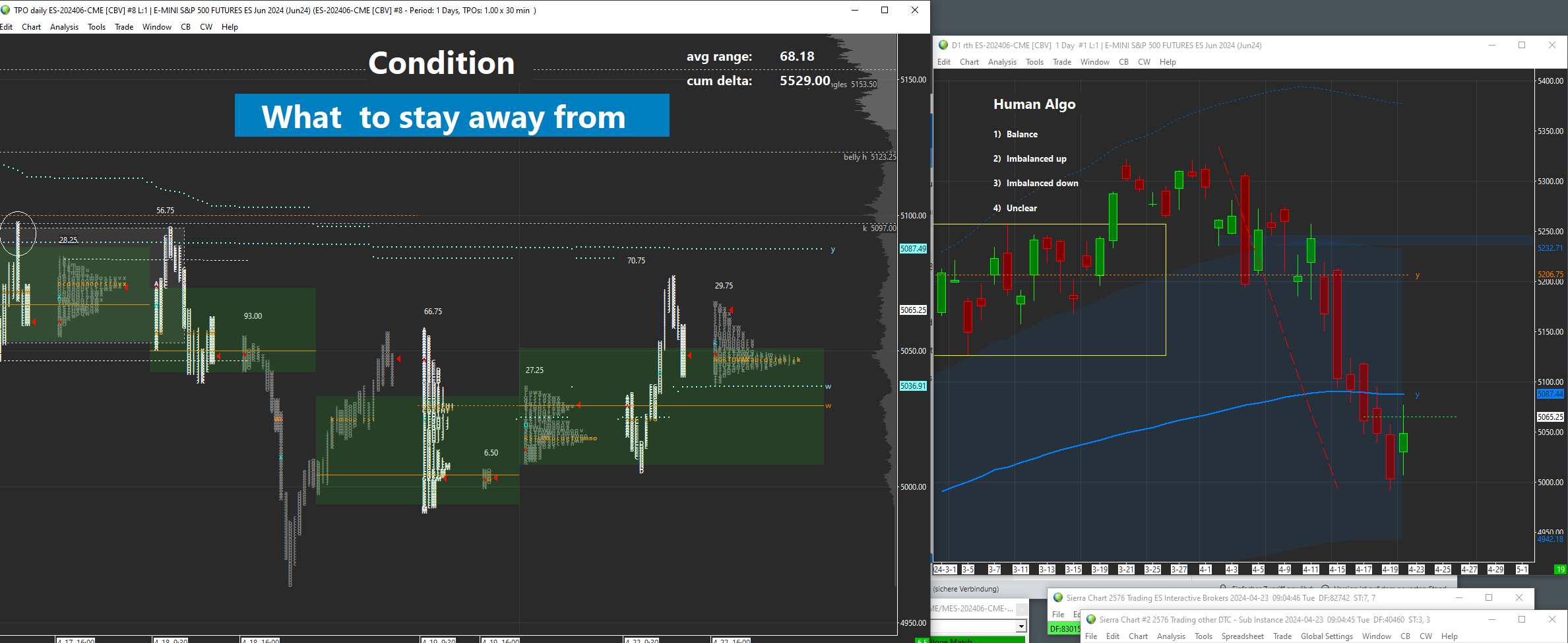Click the 3-19 date label on D1 time axis

click(1100, 569)
